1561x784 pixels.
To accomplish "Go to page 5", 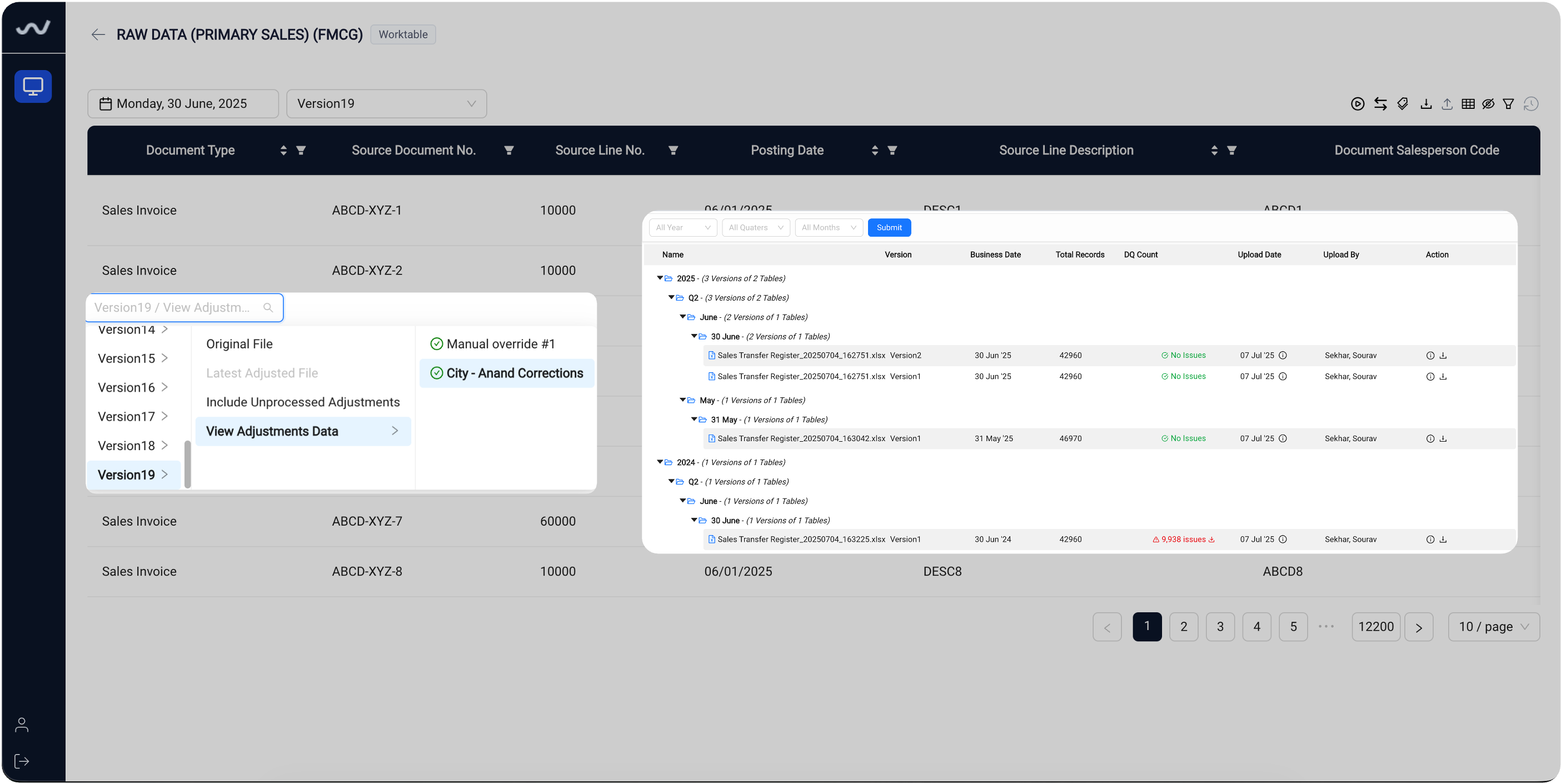I will click(x=1293, y=626).
